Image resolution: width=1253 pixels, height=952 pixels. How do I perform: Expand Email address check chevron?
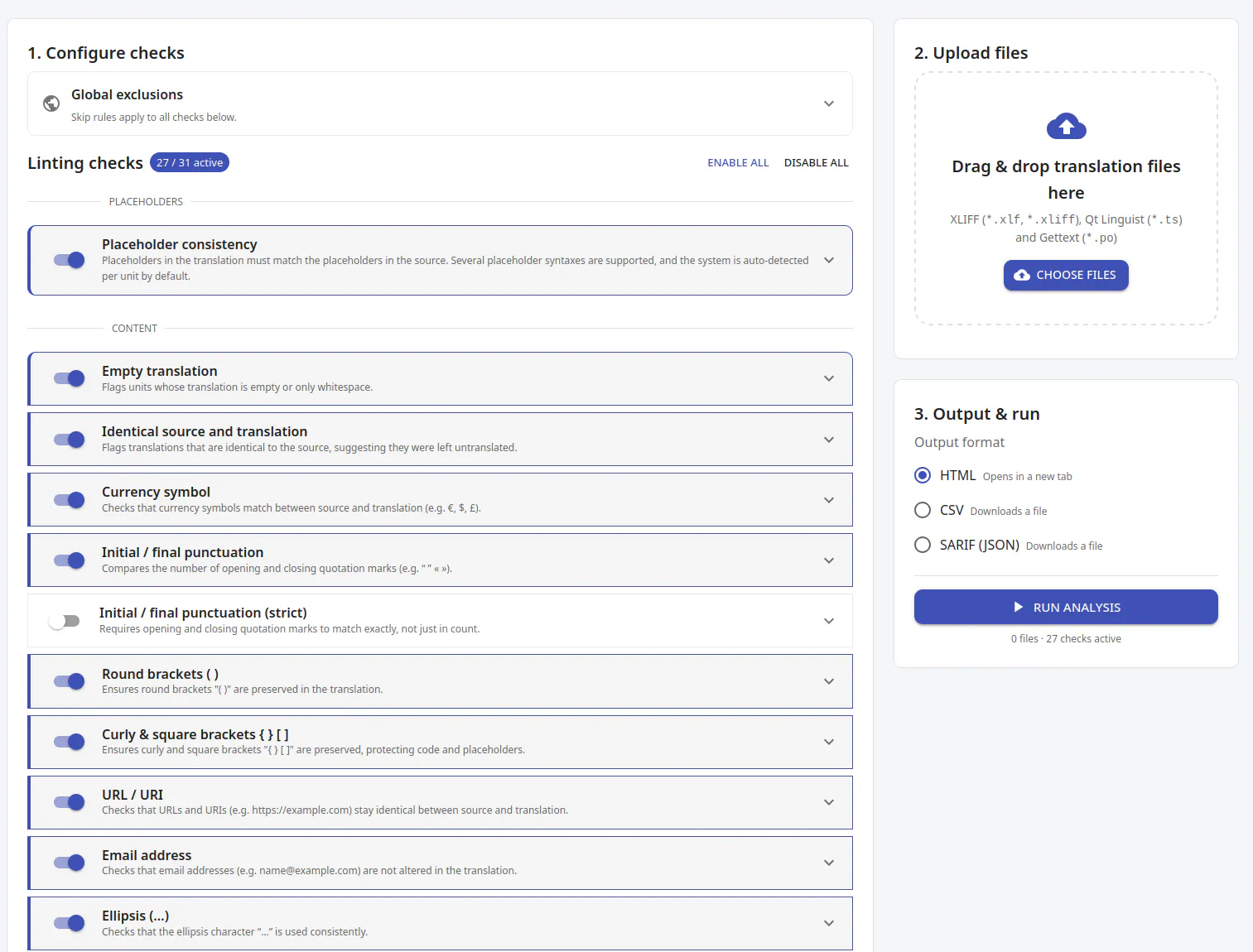click(829, 863)
